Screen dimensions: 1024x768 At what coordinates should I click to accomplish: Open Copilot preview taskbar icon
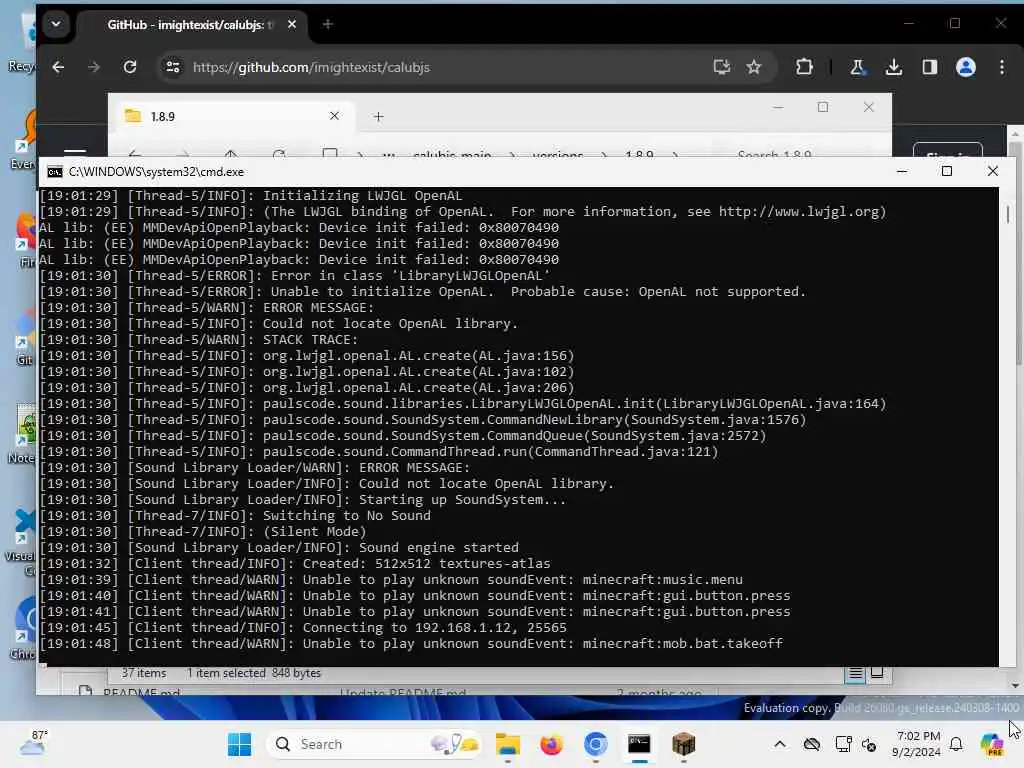pos(991,744)
